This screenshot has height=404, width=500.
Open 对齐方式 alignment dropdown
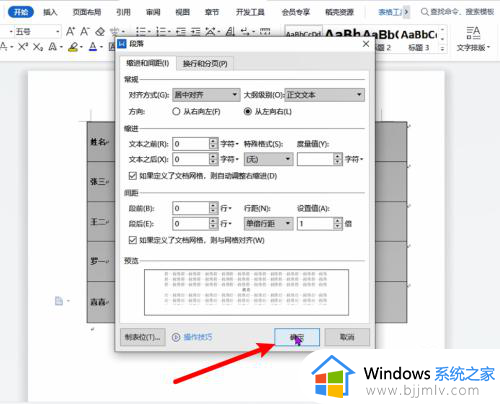point(206,95)
